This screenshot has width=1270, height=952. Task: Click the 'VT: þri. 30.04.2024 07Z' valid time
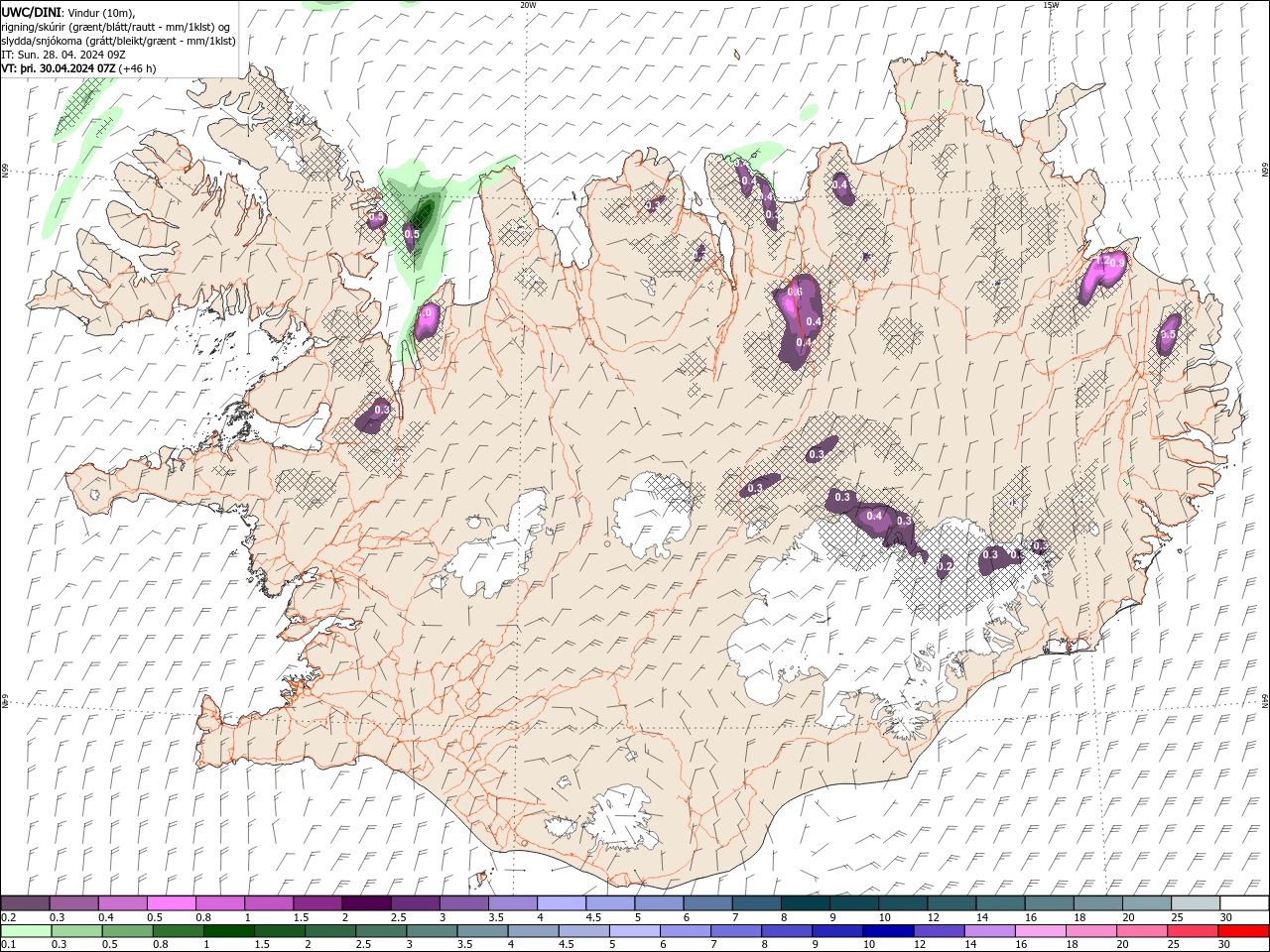click(x=59, y=67)
